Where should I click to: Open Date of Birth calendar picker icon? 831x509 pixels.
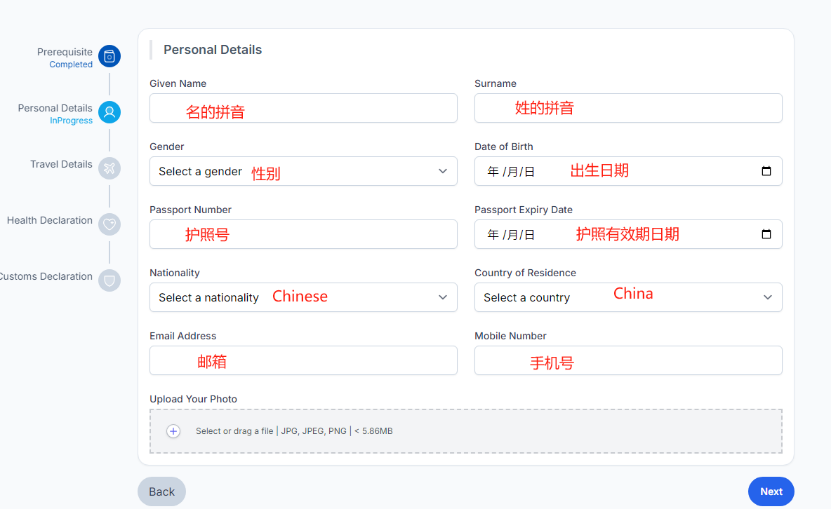(x=766, y=171)
